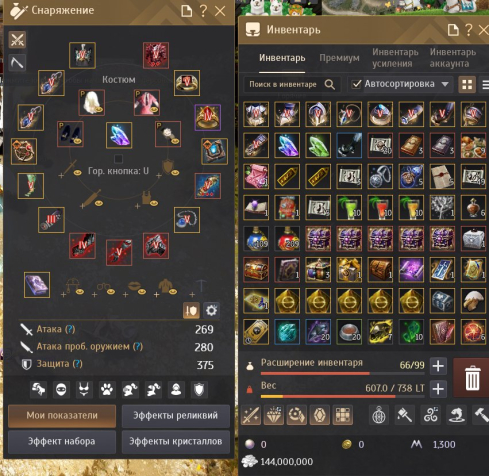Open the gear settings in equipment window
The height and width of the screenshot is (476, 489).
pos(211,310)
